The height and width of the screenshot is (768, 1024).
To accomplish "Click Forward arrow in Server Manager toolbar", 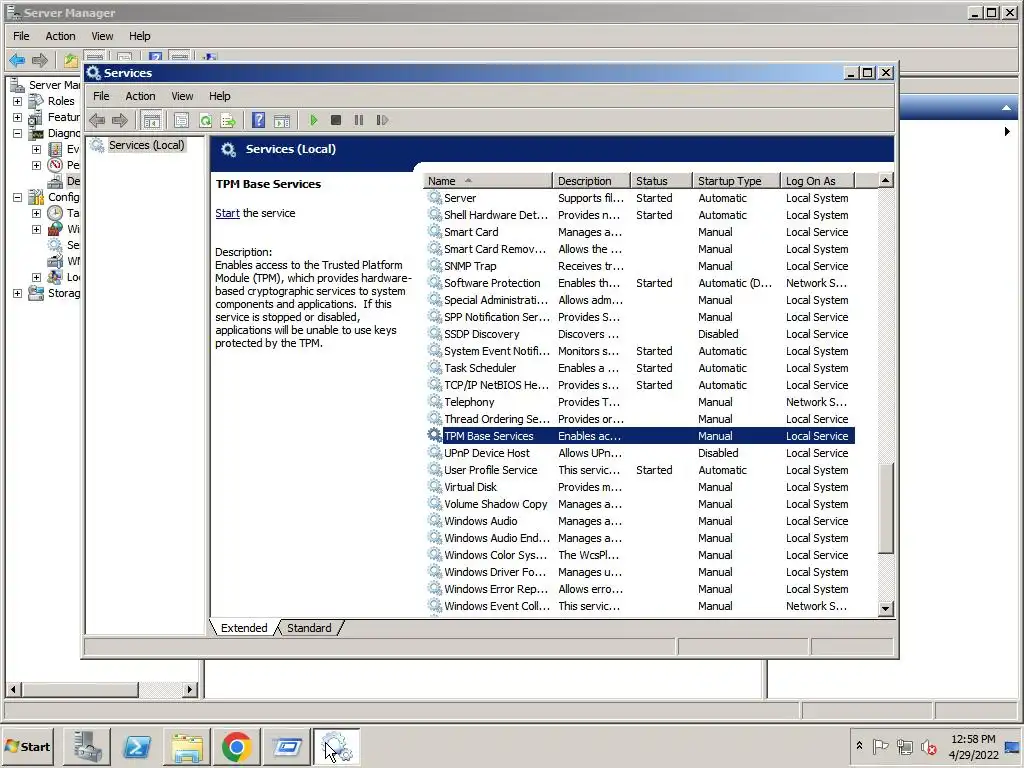I will 40,60.
